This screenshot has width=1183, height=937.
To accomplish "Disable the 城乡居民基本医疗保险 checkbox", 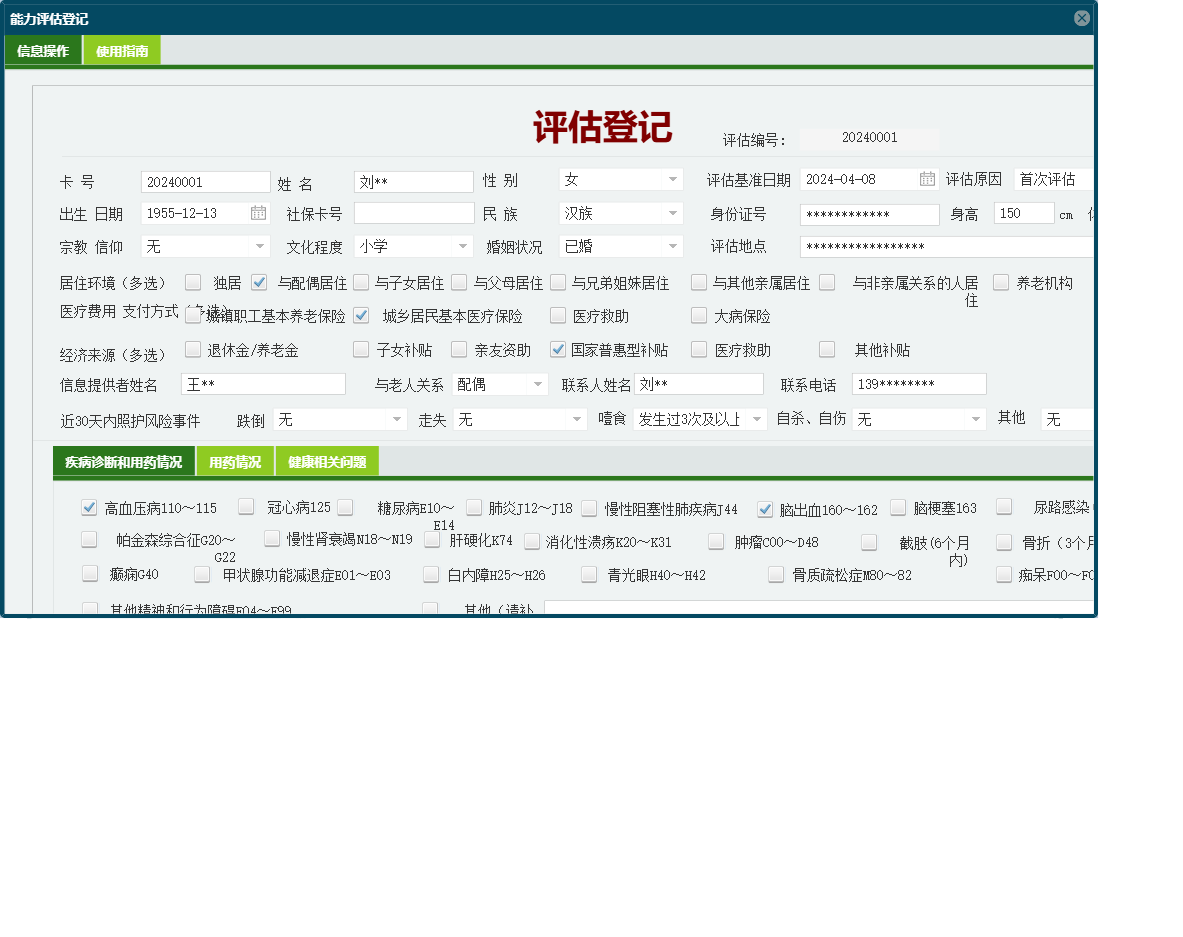I will (x=360, y=315).
